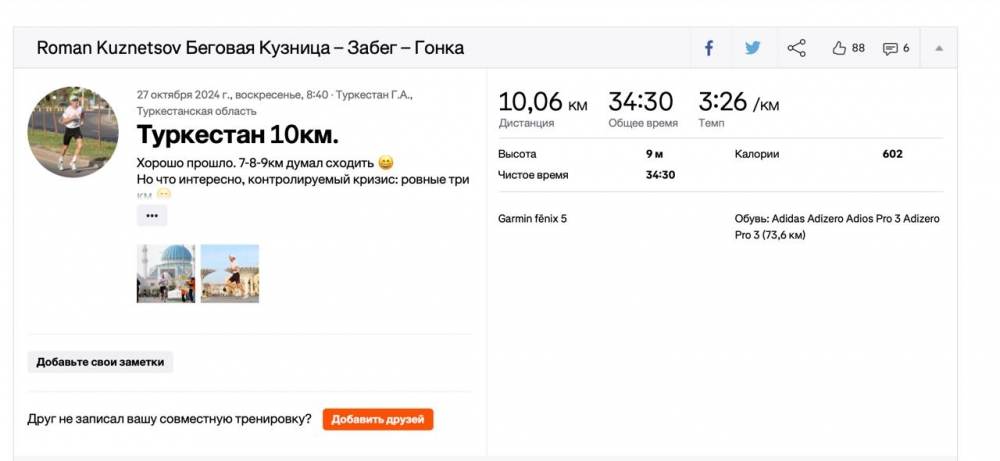The image size is (1000, 461).
Task: View the runner photo thumbnail
Action: (230, 273)
